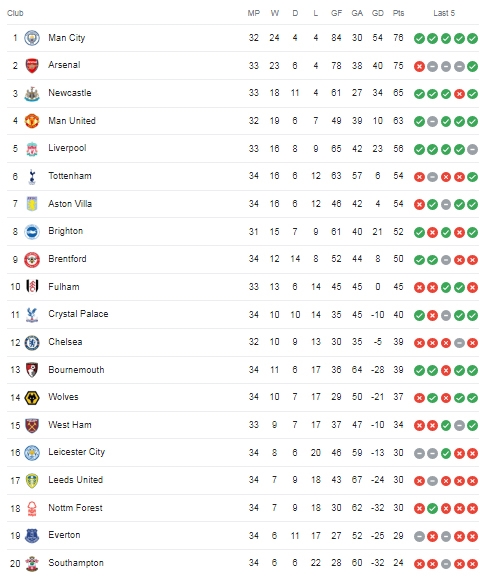
Task: Click the Everton club crest
Action: pyautogui.click(x=32, y=536)
